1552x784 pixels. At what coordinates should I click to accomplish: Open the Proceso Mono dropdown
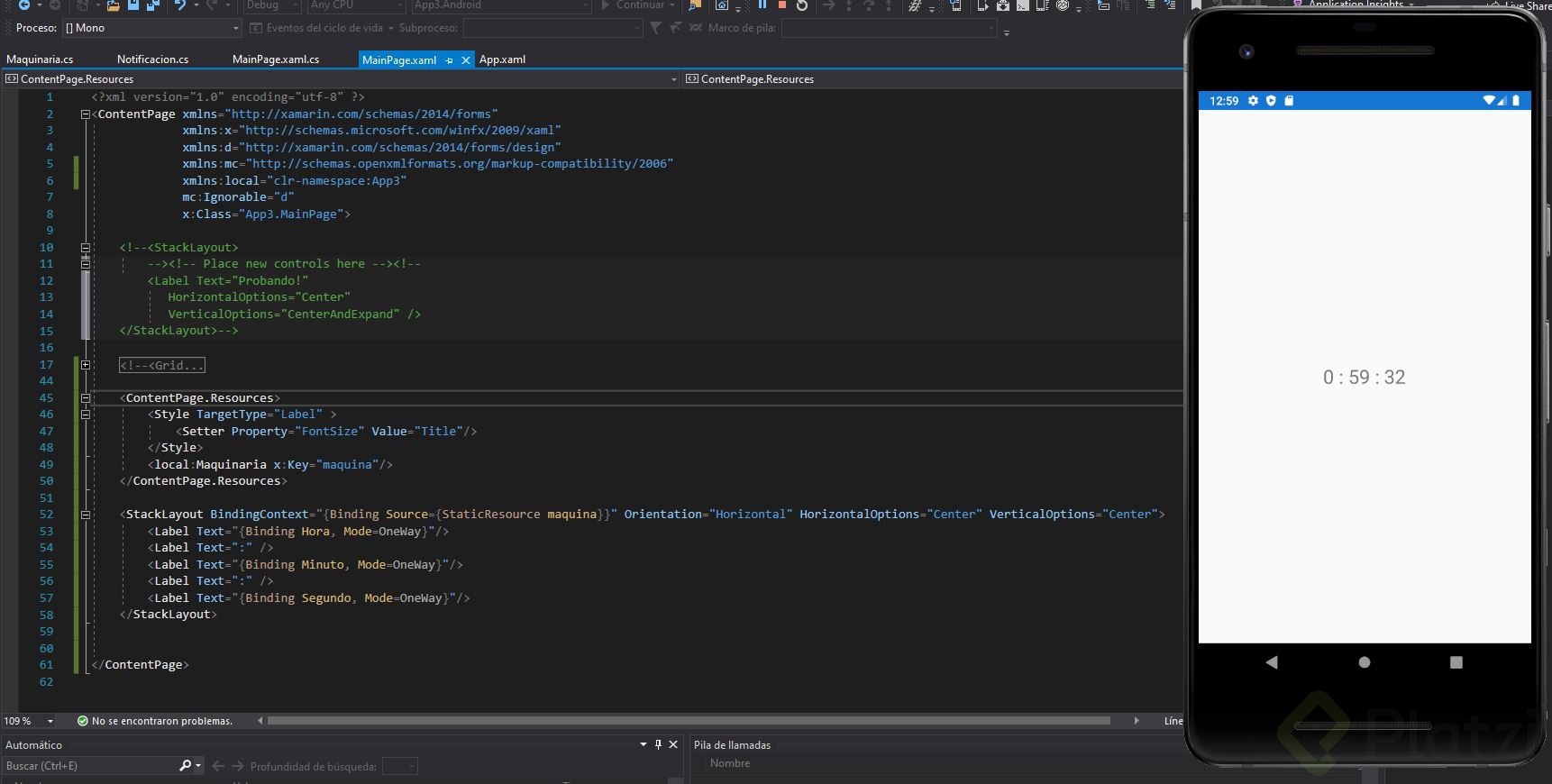coord(236,28)
